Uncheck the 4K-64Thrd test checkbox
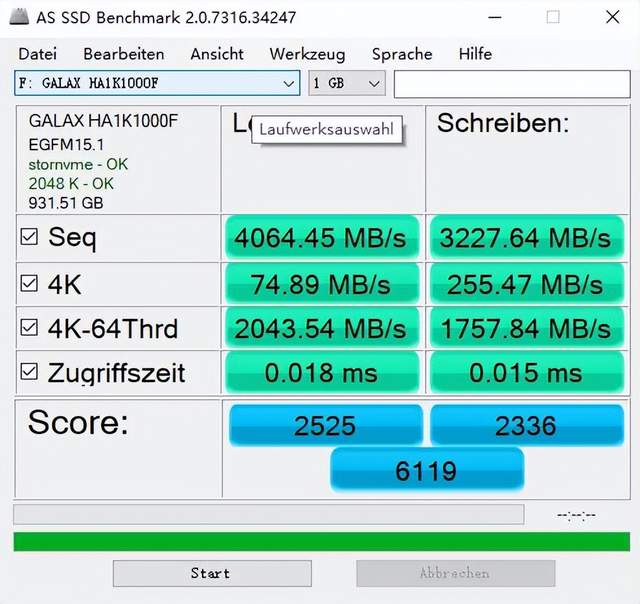 tap(29, 327)
